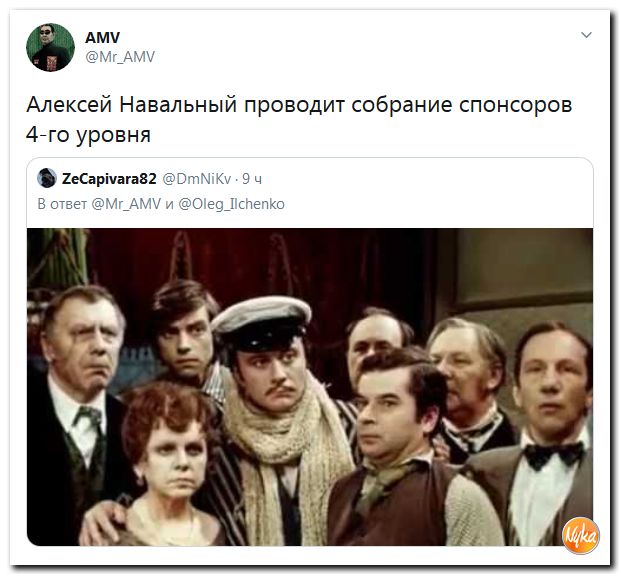
Task: Open quoted tweet via 'В ответ' text
Action: (62, 204)
